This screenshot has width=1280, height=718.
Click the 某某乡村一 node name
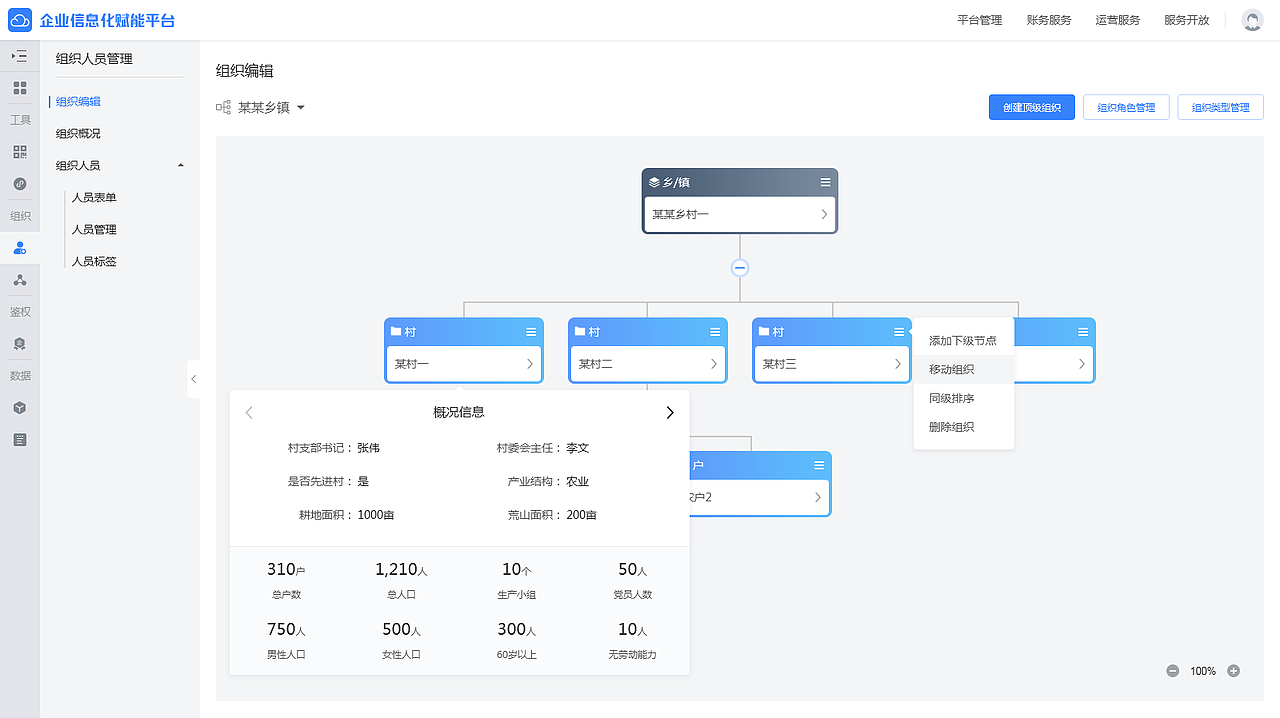click(681, 214)
